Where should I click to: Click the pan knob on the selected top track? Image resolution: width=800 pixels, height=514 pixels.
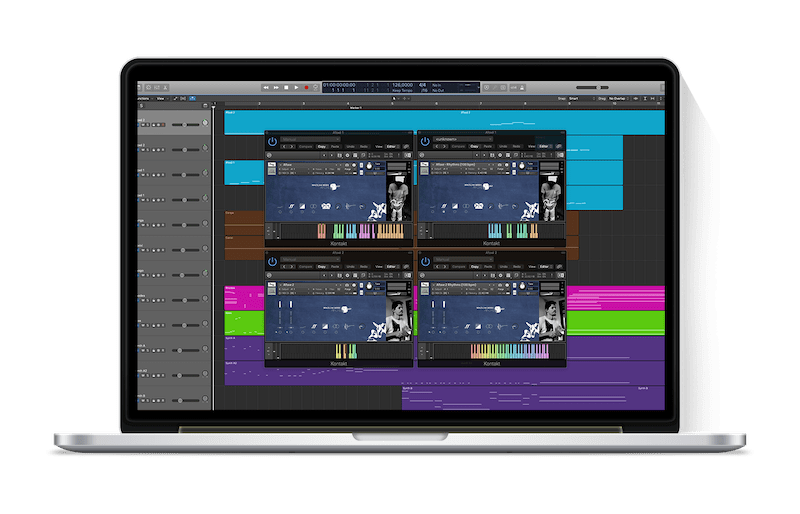pos(205,123)
